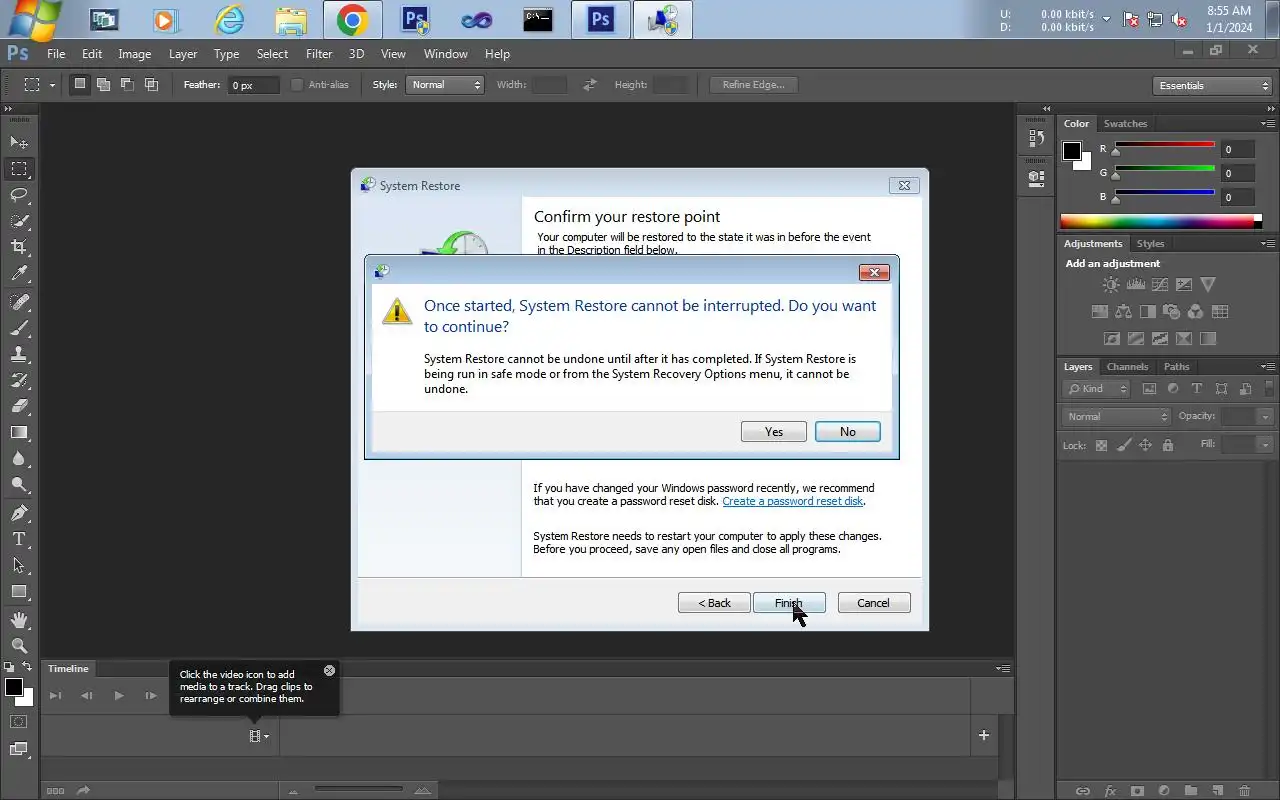Select the Brush tool

pos(19,328)
